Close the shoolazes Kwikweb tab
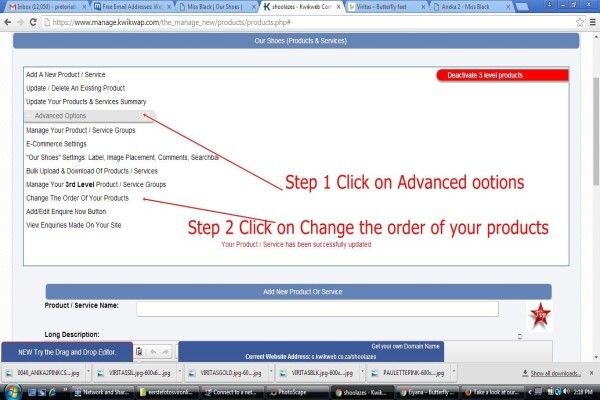Screen dimensions: 600x400 (x=338, y=7)
